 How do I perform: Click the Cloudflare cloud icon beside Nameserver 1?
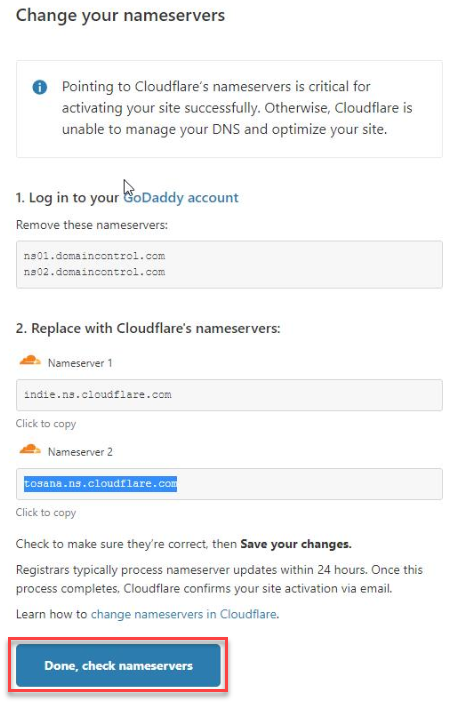30,360
